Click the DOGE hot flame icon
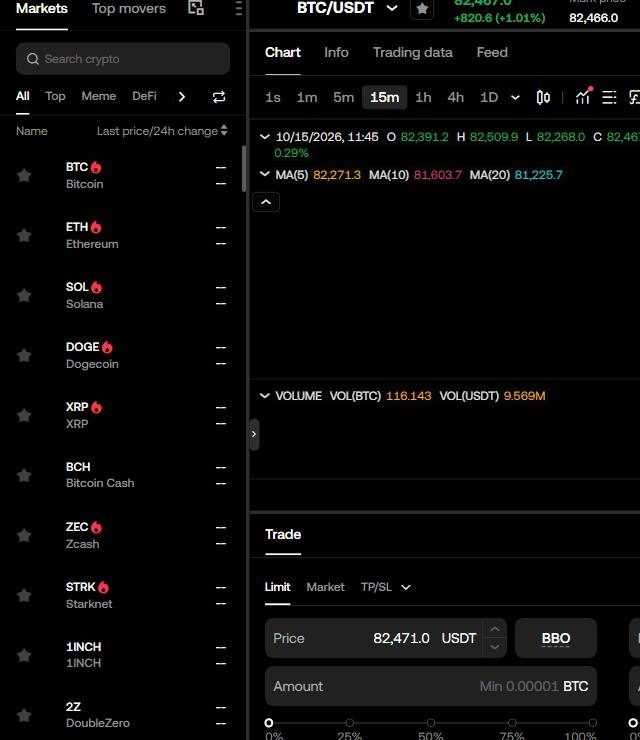The width and height of the screenshot is (640, 740). tap(108, 347)
